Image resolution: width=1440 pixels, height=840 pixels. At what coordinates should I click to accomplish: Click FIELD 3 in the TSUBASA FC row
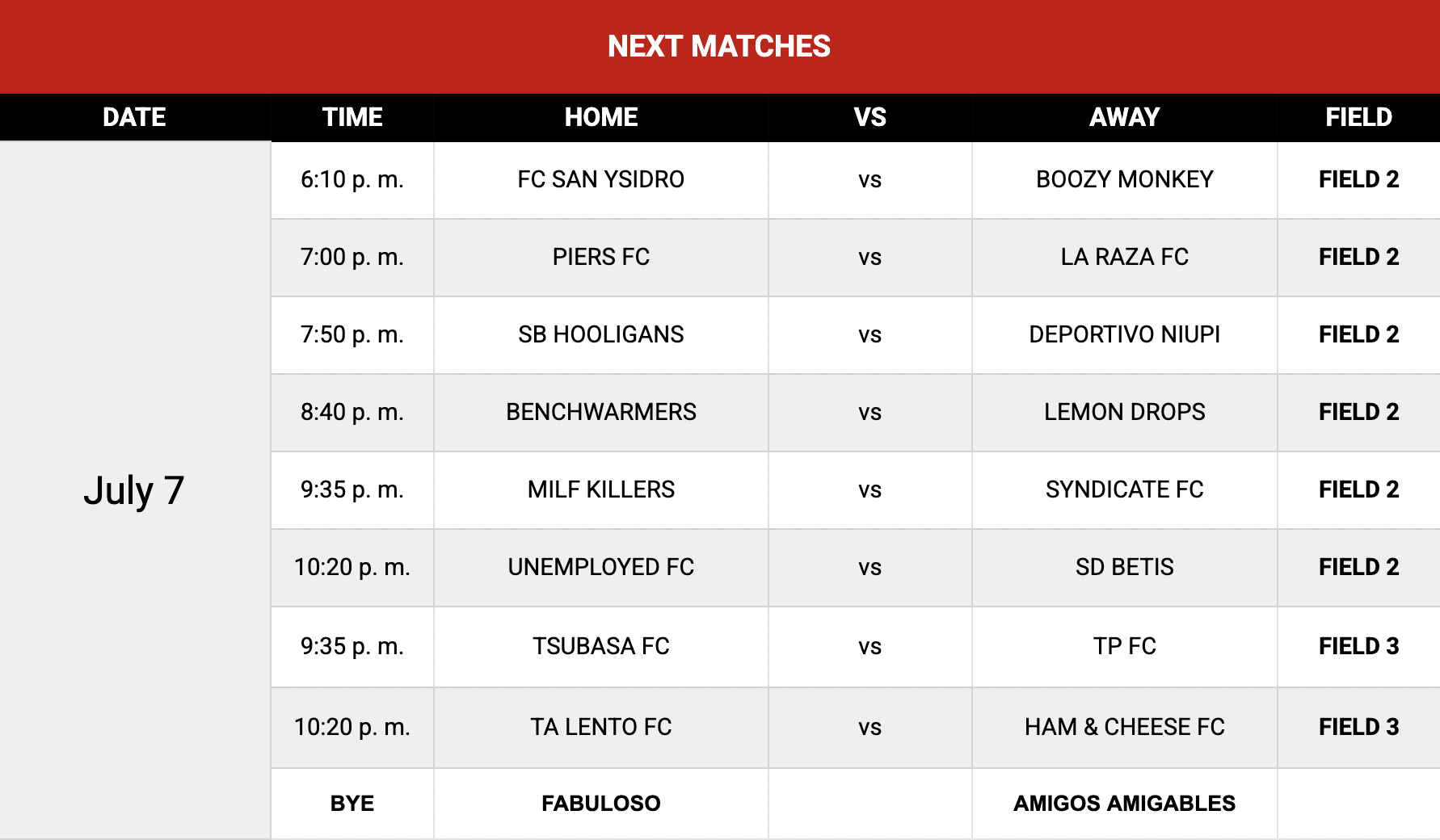1358,646
